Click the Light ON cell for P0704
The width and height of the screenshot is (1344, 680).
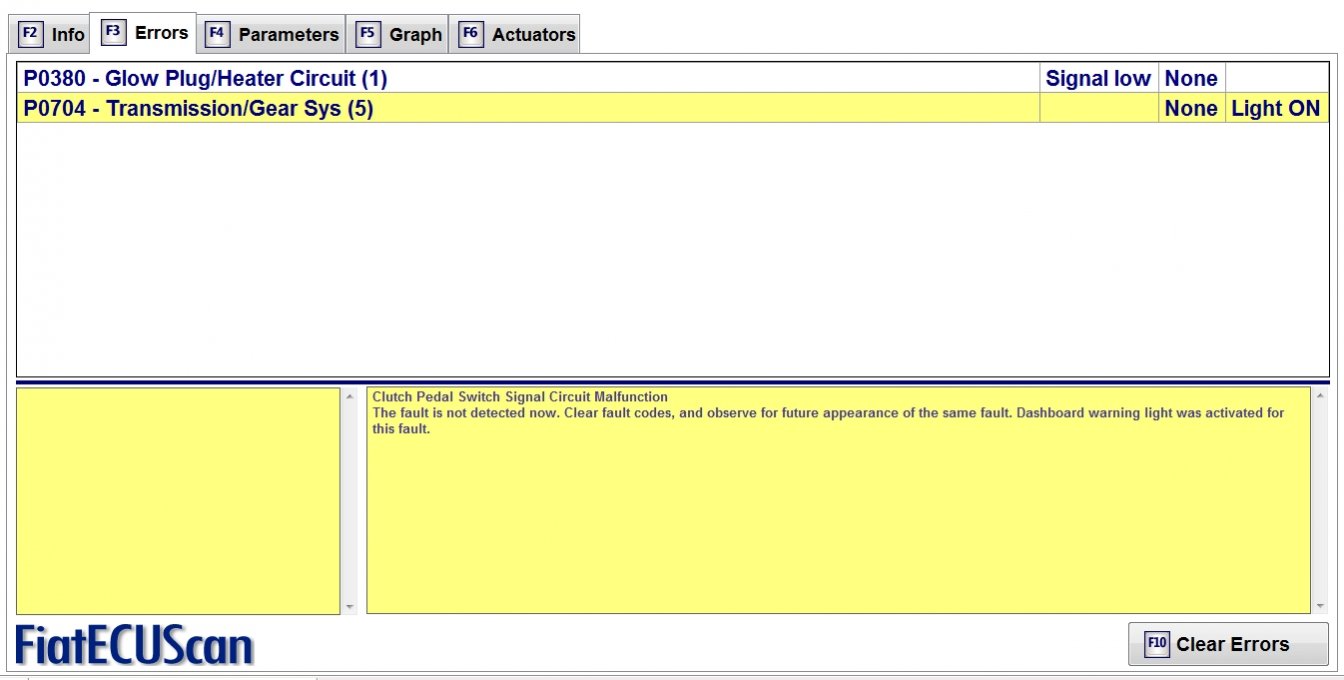(x=1275, y=108)
